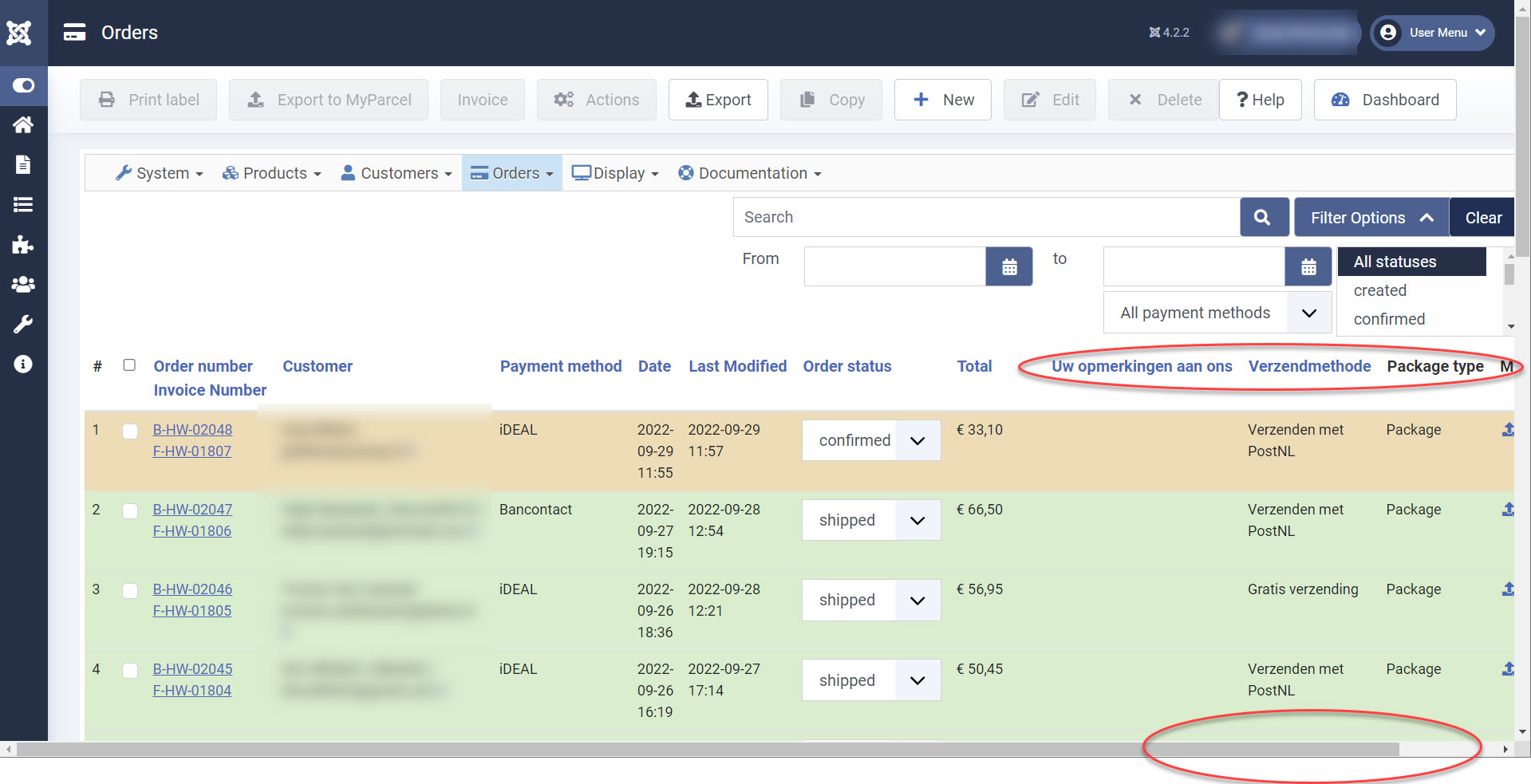Click the search magnifier button
This screenshot has height=784, width=1531.
tap(1264, 218)
